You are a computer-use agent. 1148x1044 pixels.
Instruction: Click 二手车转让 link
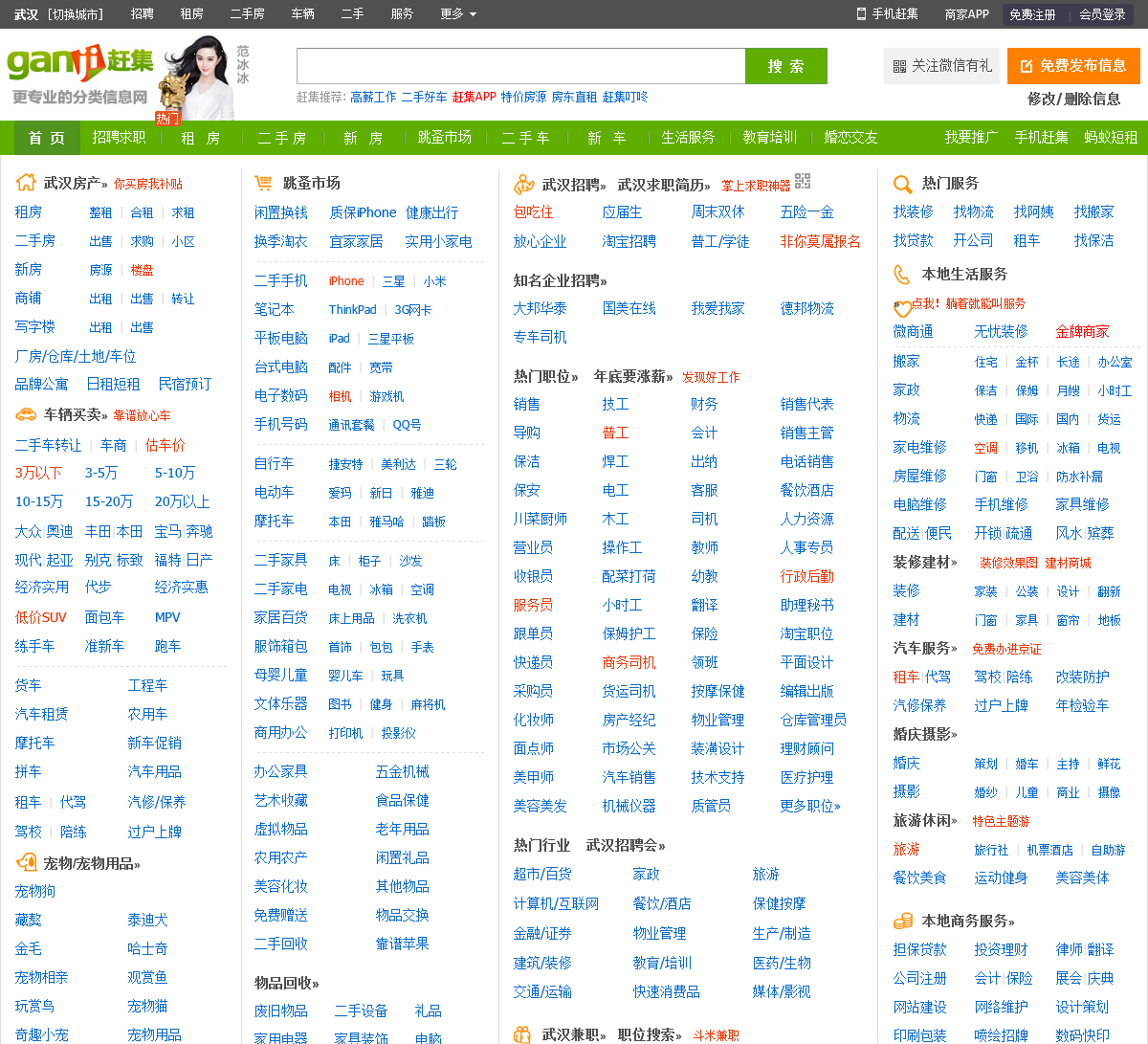(x=49, y=445)
